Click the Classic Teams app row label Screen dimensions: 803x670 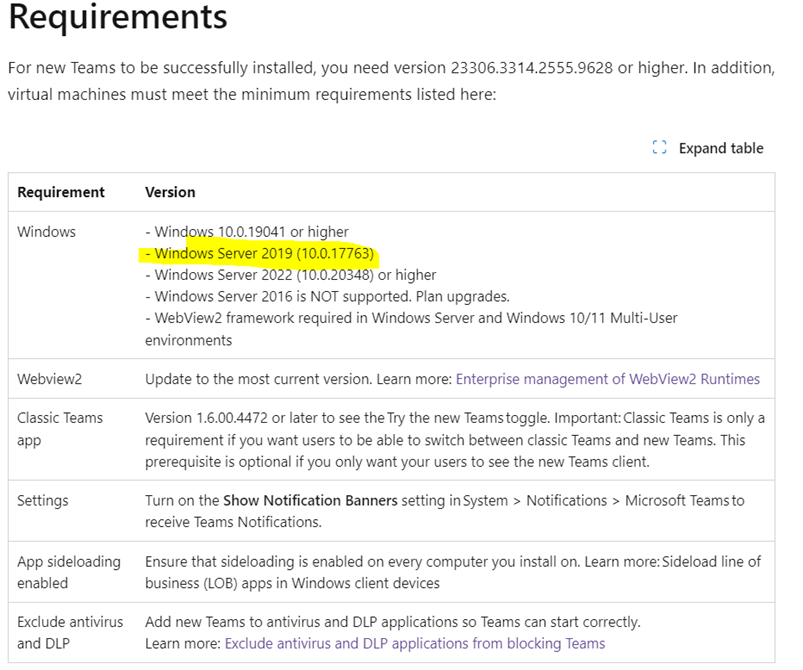[60, 429]
